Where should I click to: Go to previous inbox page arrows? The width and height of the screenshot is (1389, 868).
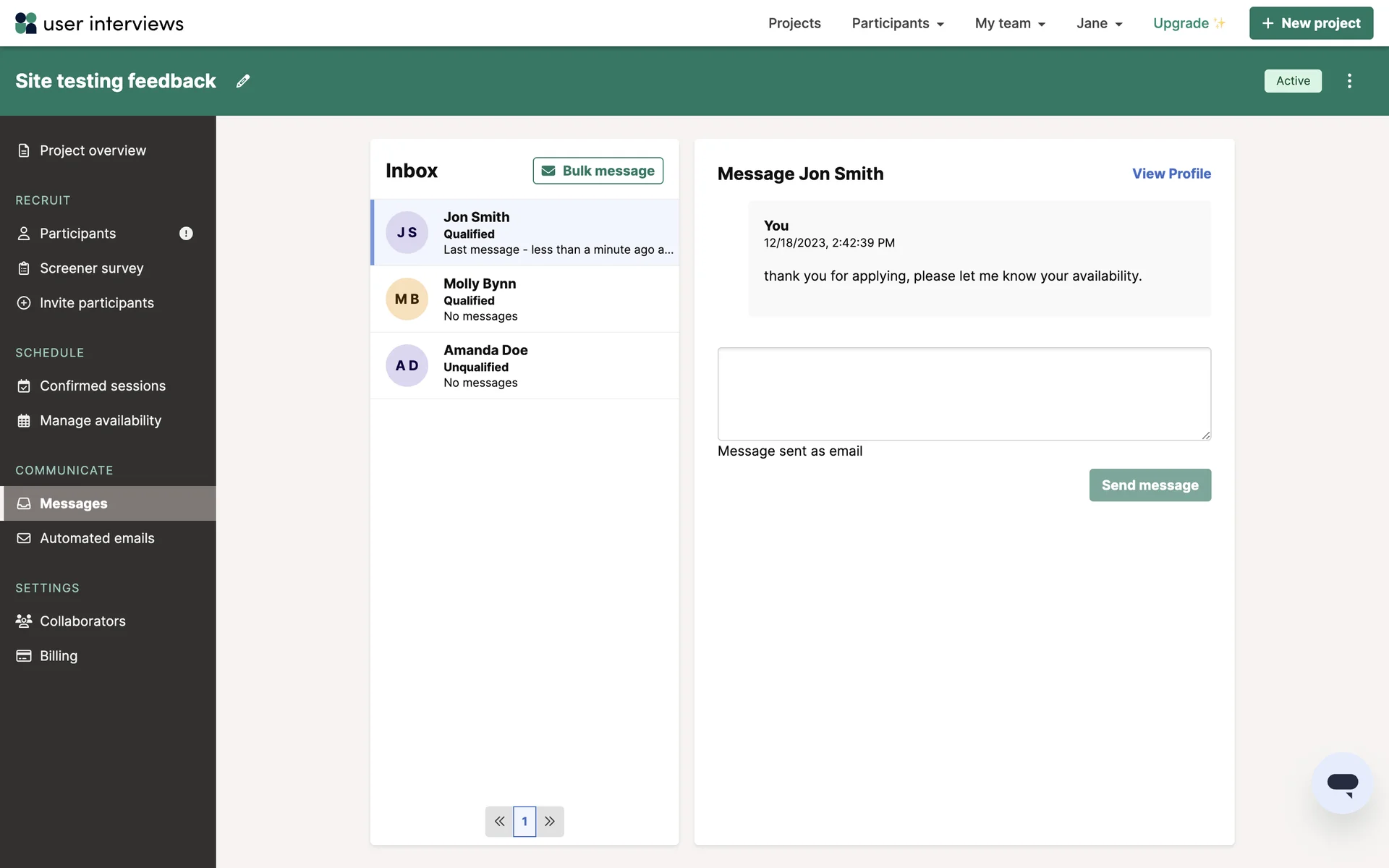coord(499,822)
